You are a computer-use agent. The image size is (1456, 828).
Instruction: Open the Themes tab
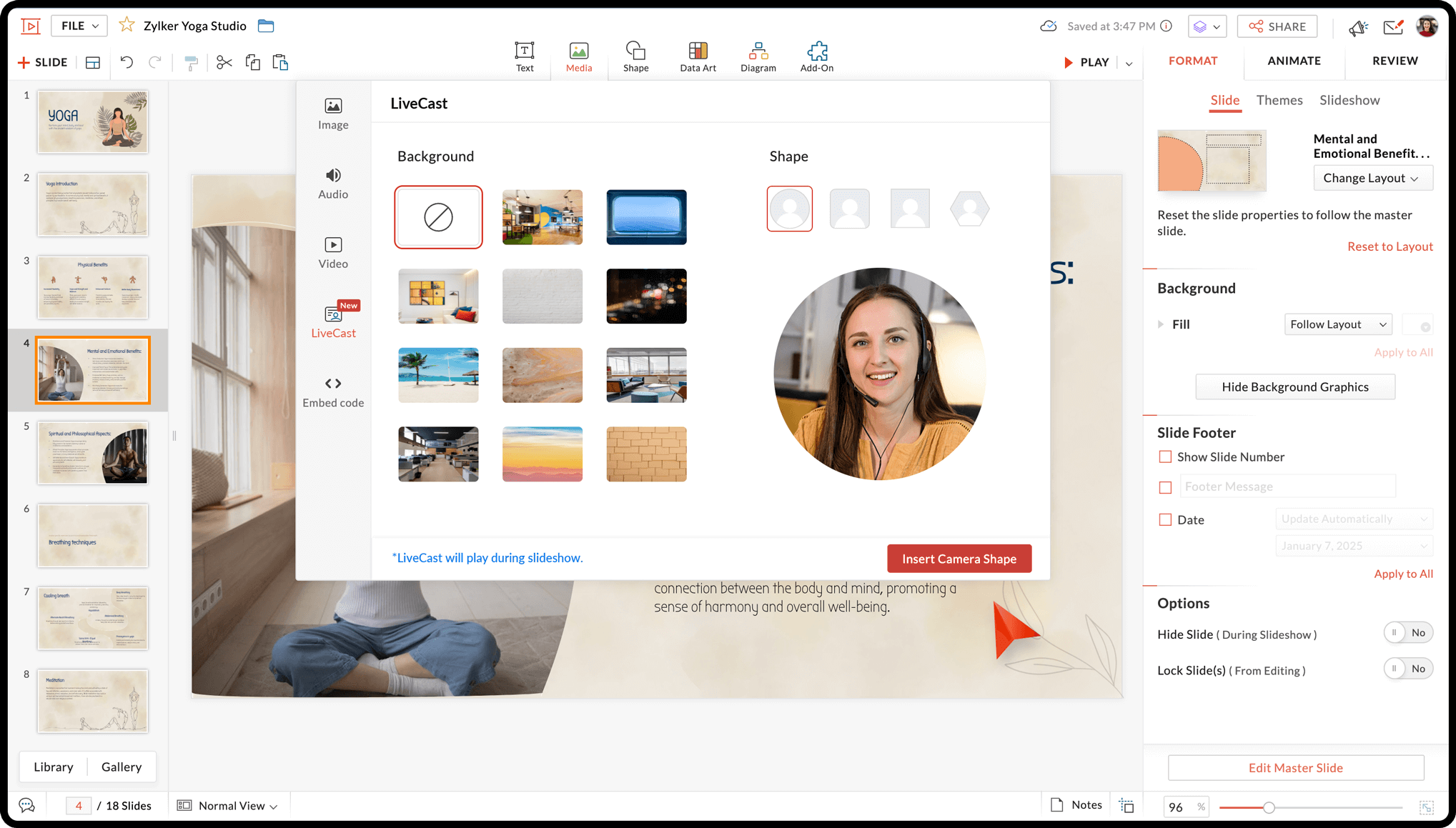(1279, 100)
